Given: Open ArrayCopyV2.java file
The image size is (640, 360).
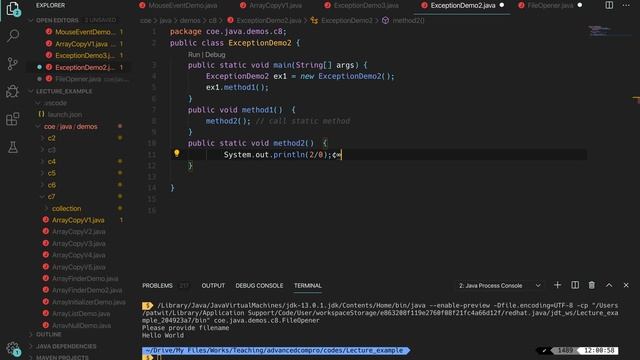Looking at the screenshot, I should [79, 232].
